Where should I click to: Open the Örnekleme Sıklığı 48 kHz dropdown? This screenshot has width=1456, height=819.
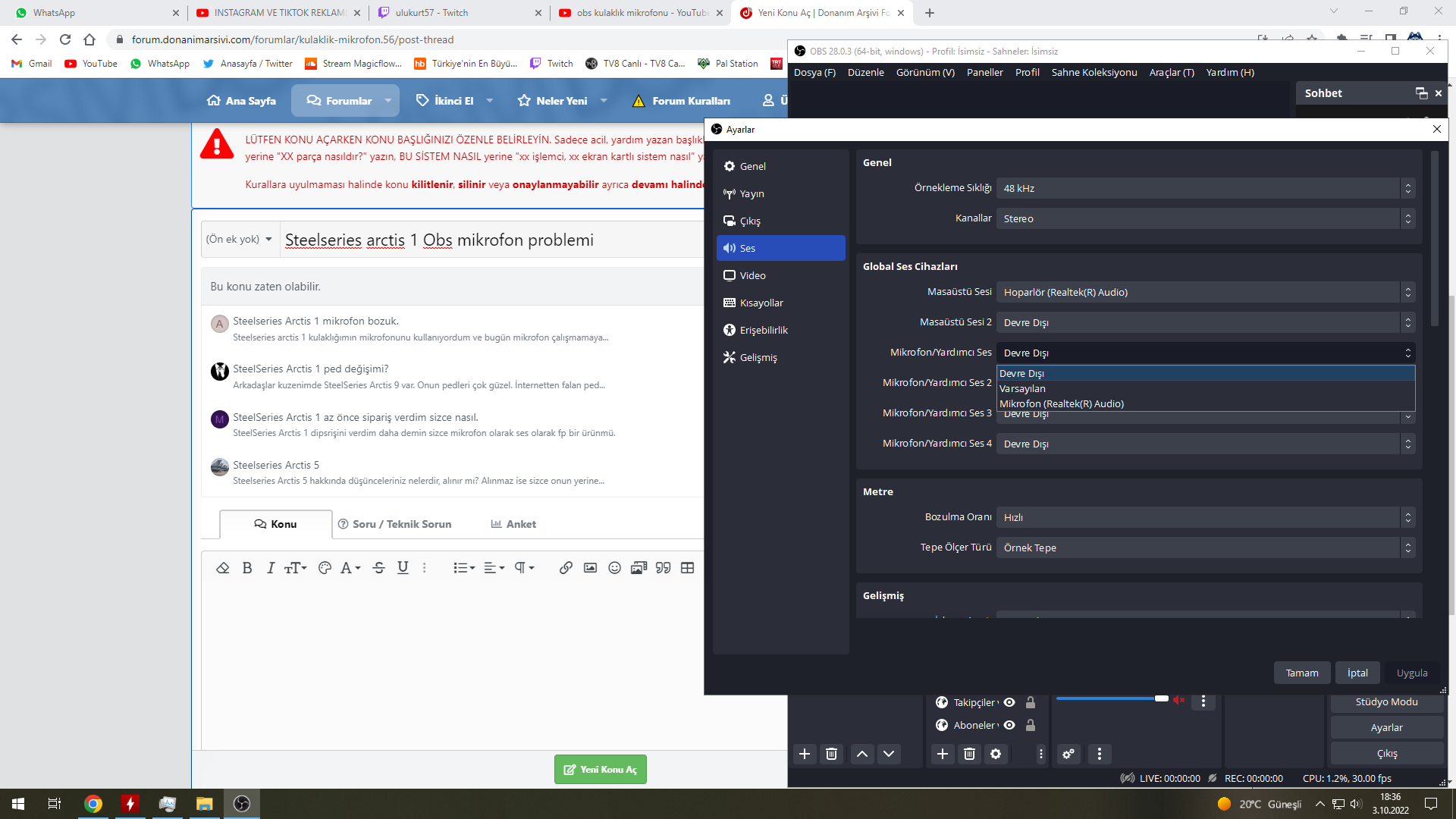1205,188
